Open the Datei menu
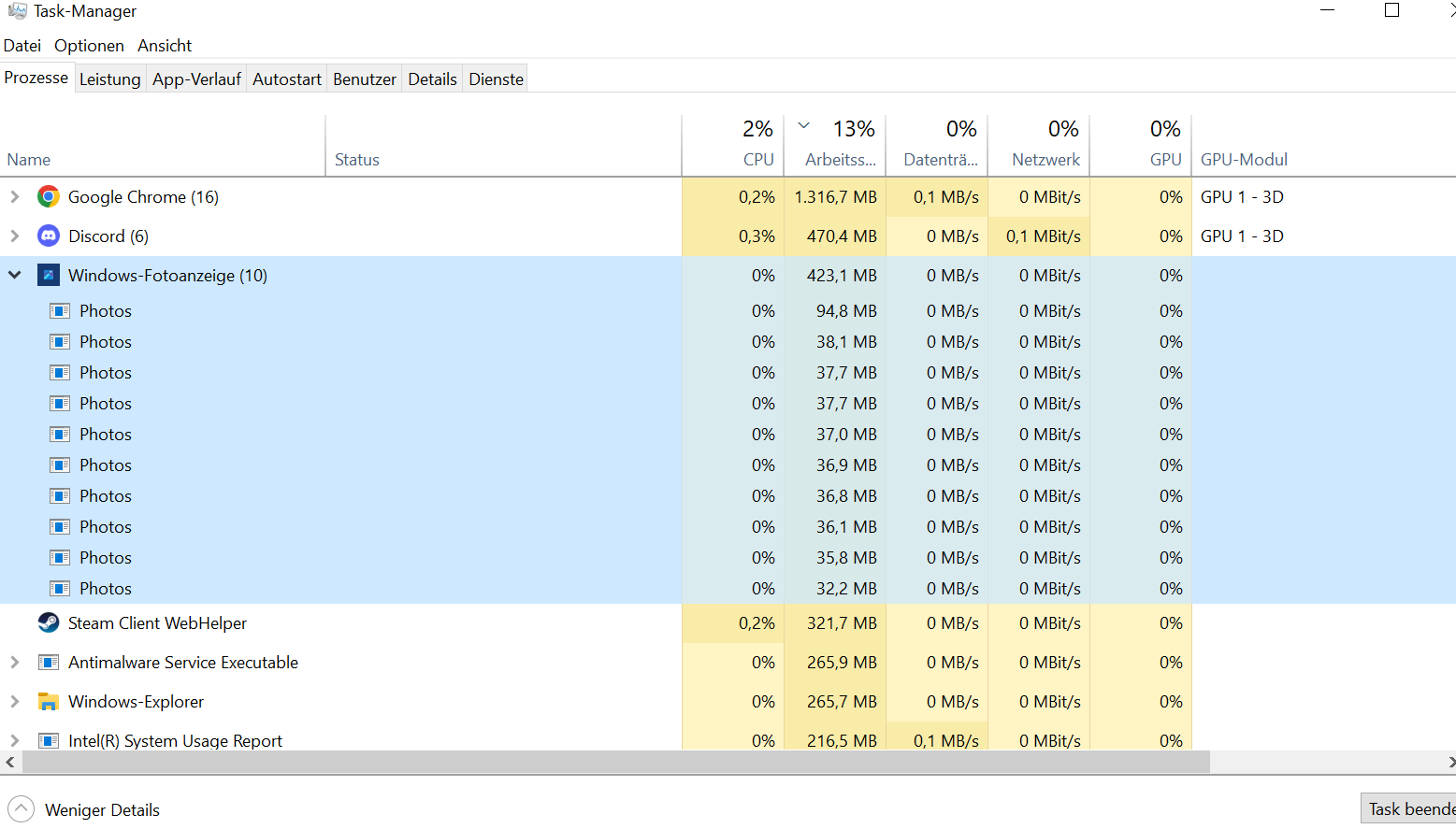The width and height of the screenshot is (1456, 829). coord(22,45)
